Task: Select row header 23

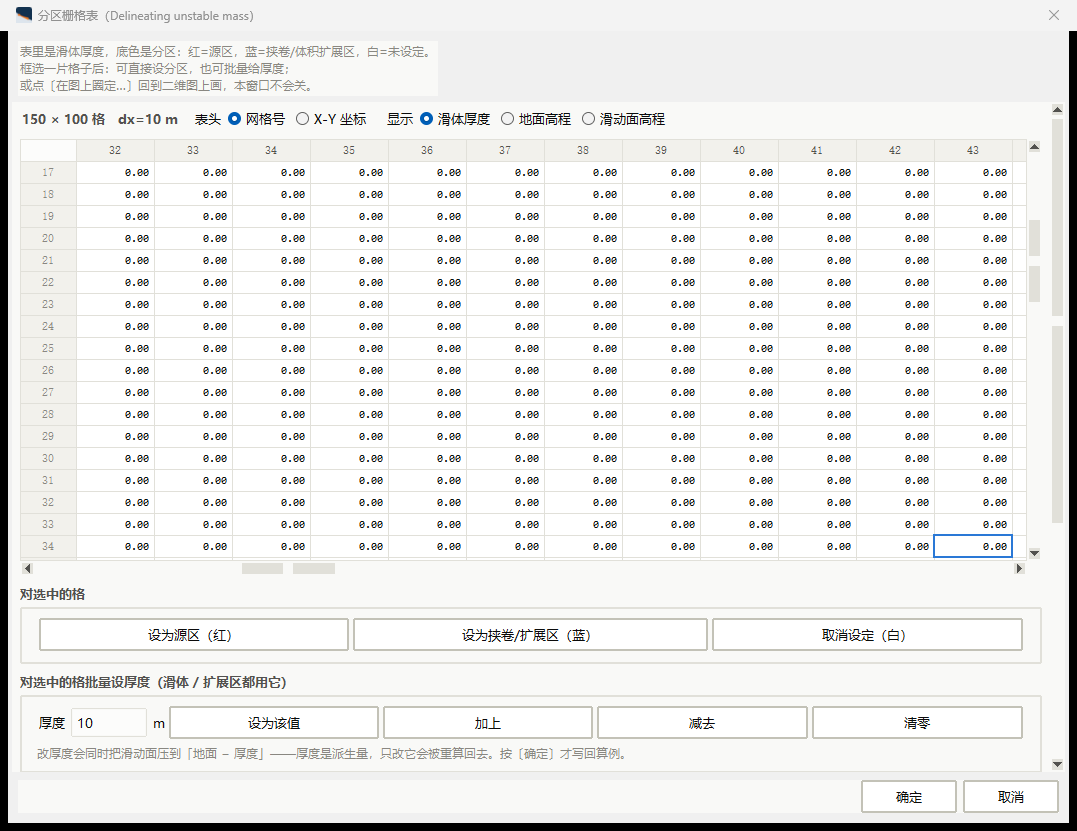Action: tap(48, 304)
